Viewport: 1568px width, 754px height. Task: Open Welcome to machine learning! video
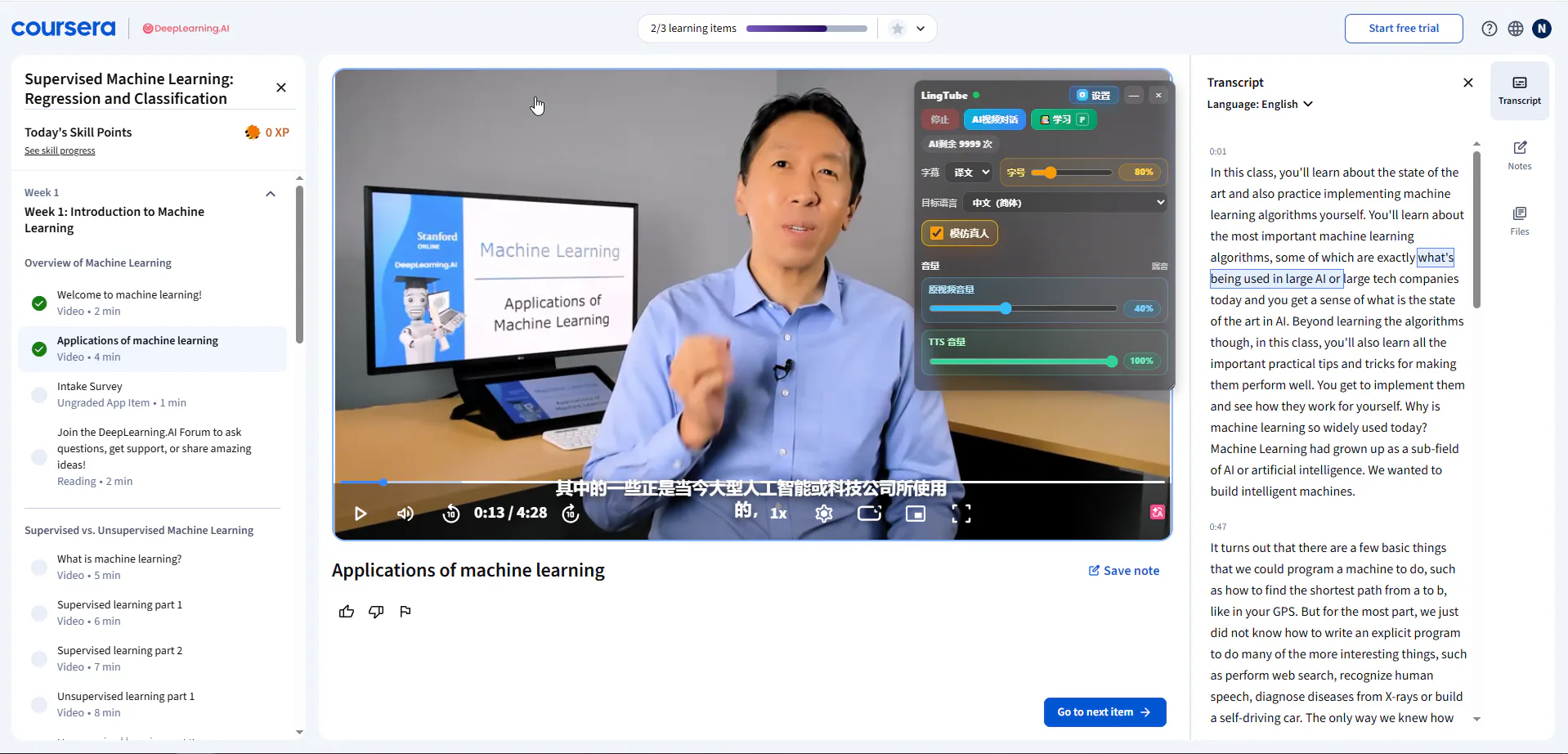click(x=152, y=303)
